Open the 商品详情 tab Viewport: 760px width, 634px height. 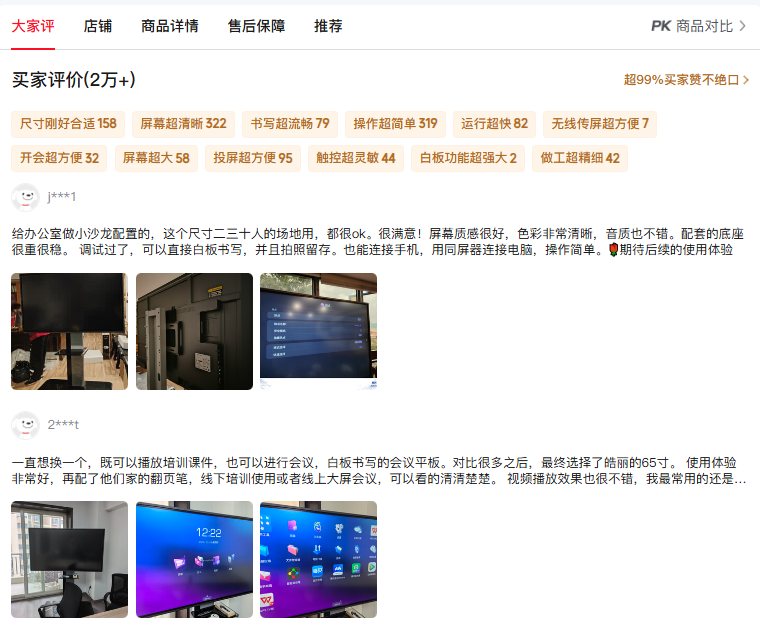(170, 26)
